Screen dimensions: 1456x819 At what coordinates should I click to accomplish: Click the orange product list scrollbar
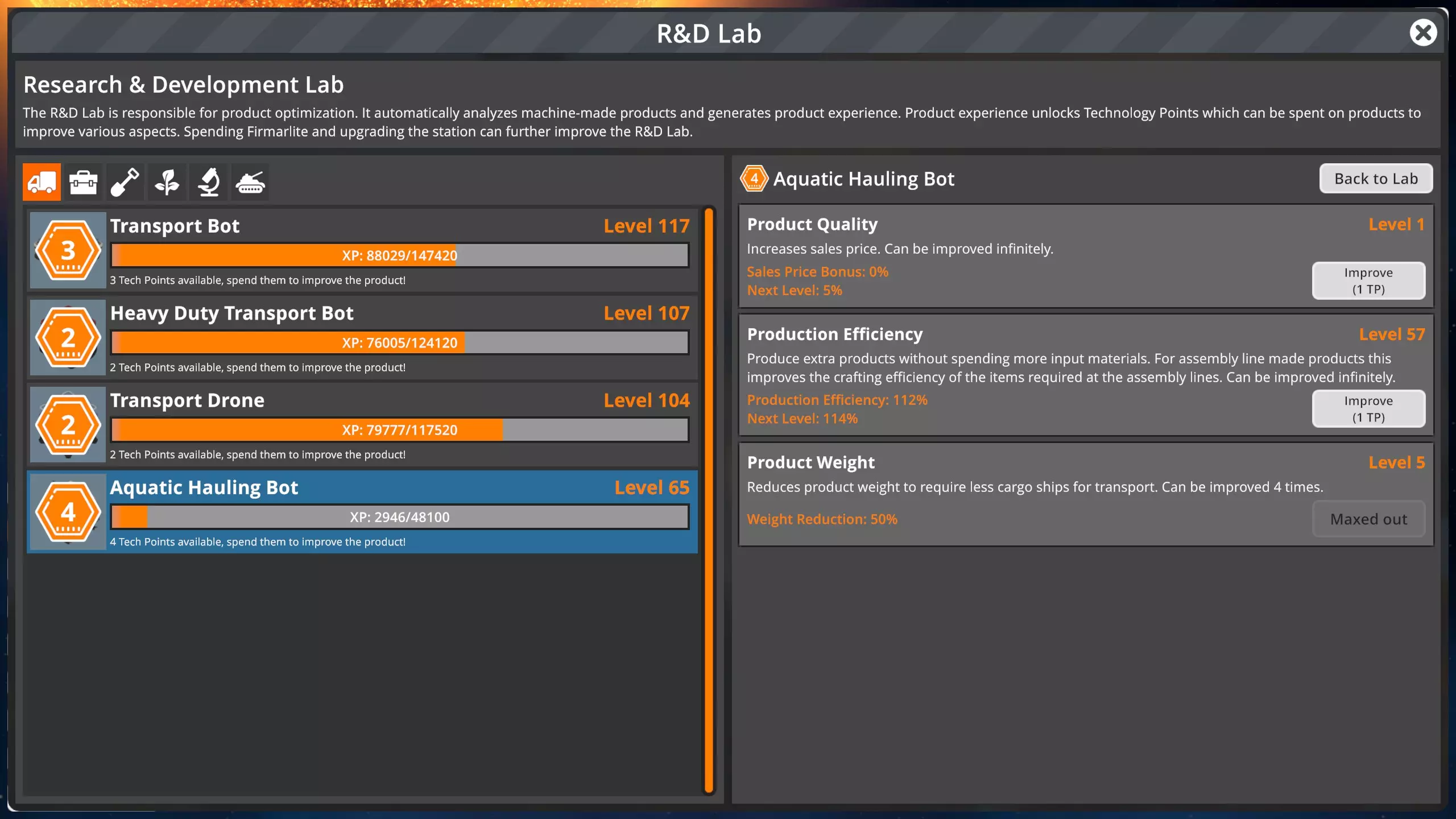709,500
